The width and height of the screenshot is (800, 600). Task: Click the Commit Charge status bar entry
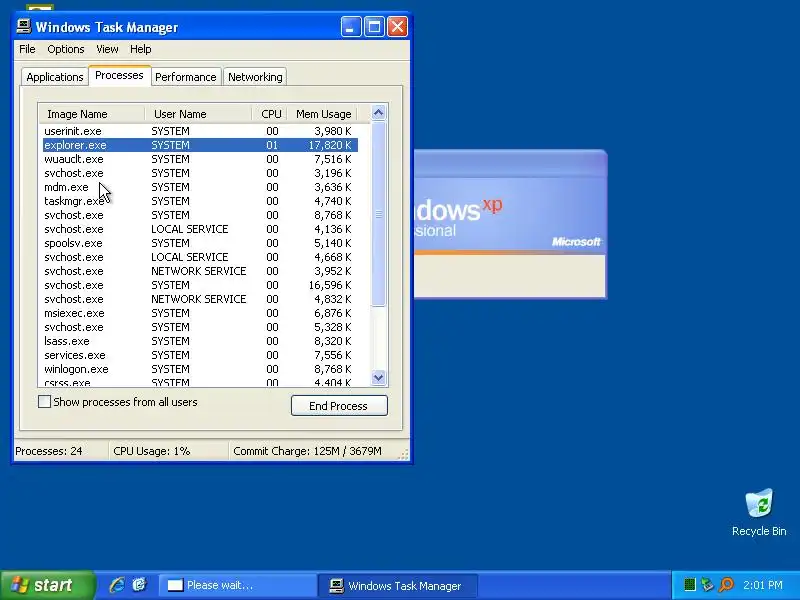(x=307, y=451)
